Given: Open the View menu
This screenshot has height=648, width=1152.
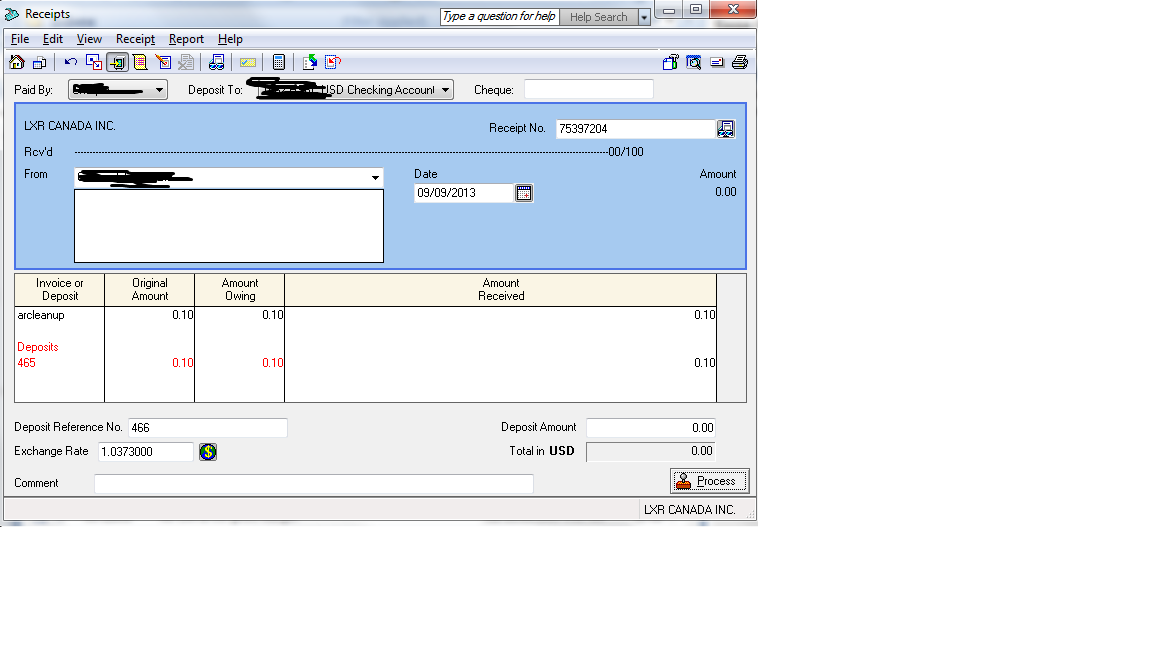Looking at the screenshot, I should tap(89, 39).
